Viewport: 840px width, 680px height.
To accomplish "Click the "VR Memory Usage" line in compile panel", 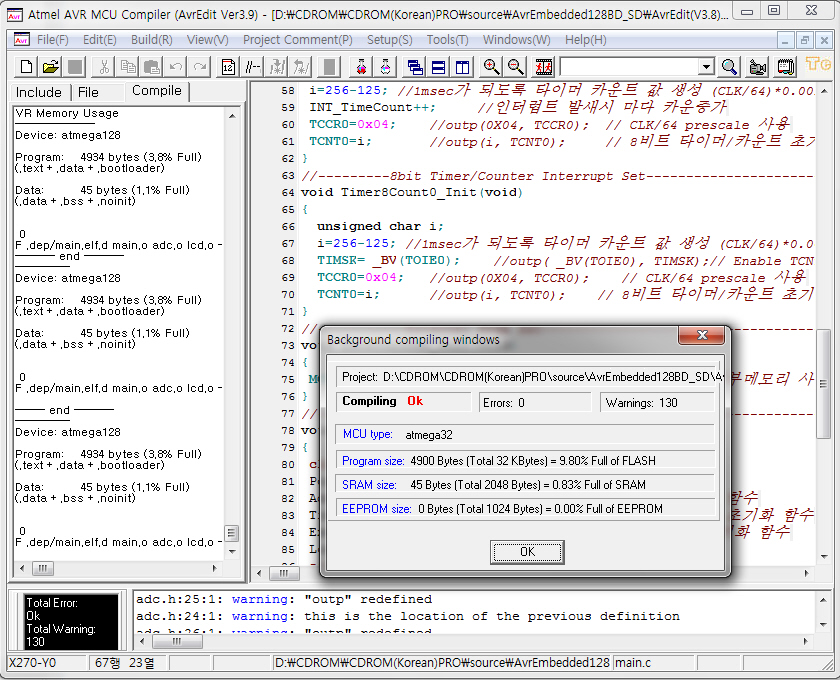I will coord(67,113).
